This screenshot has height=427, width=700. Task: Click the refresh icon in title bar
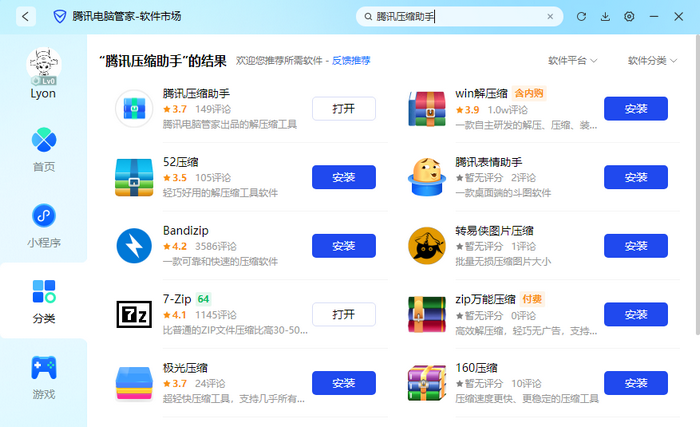click(581, 17)
